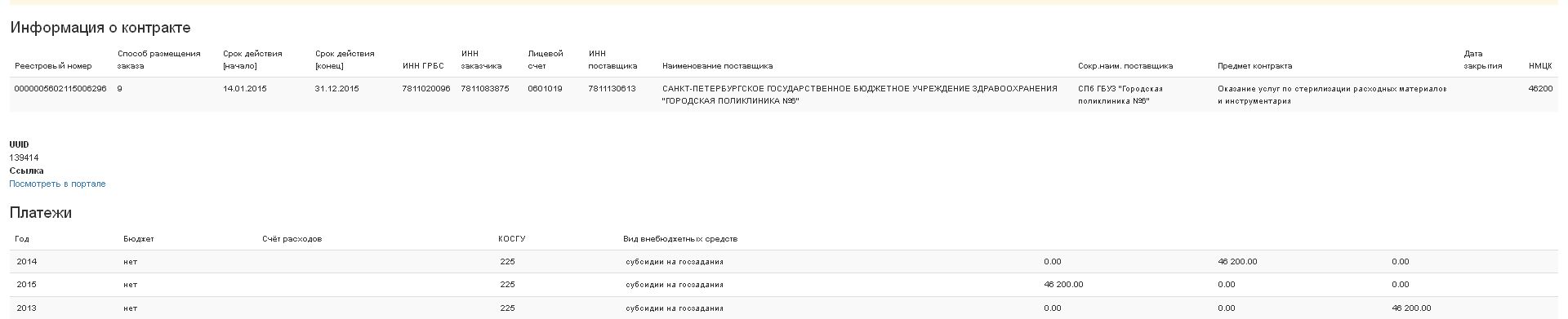Click the 'Платежи' section heading
1568x319 pixels.
click(41, 213)
